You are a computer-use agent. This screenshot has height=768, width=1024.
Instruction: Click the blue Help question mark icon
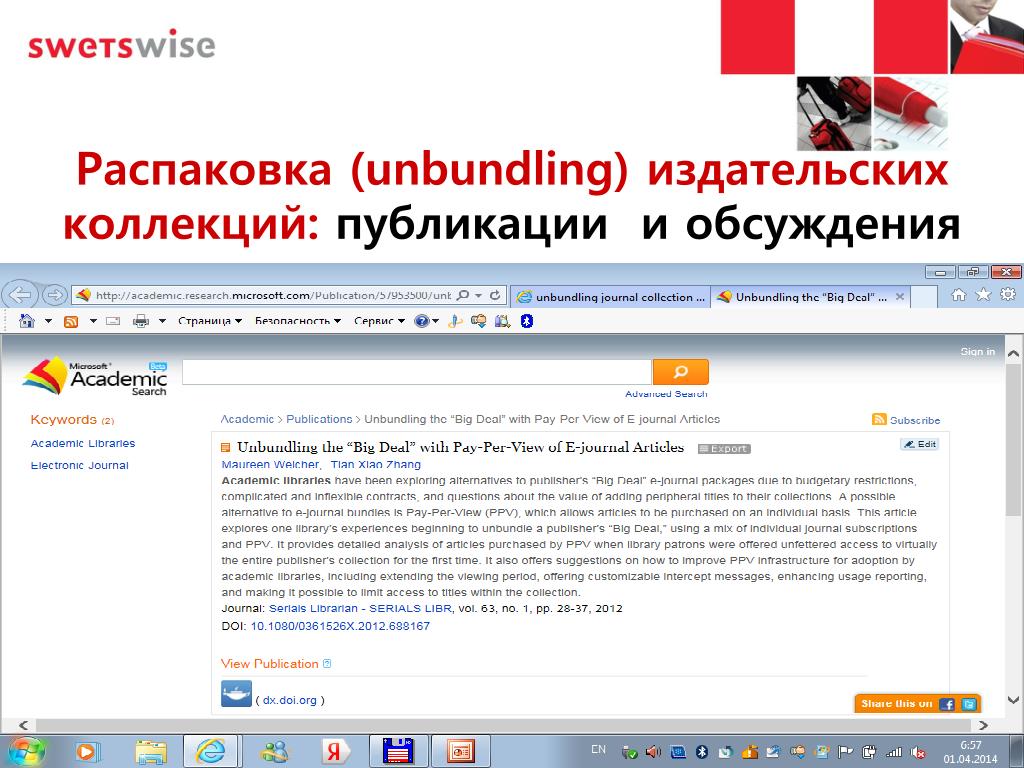[422, 321]
